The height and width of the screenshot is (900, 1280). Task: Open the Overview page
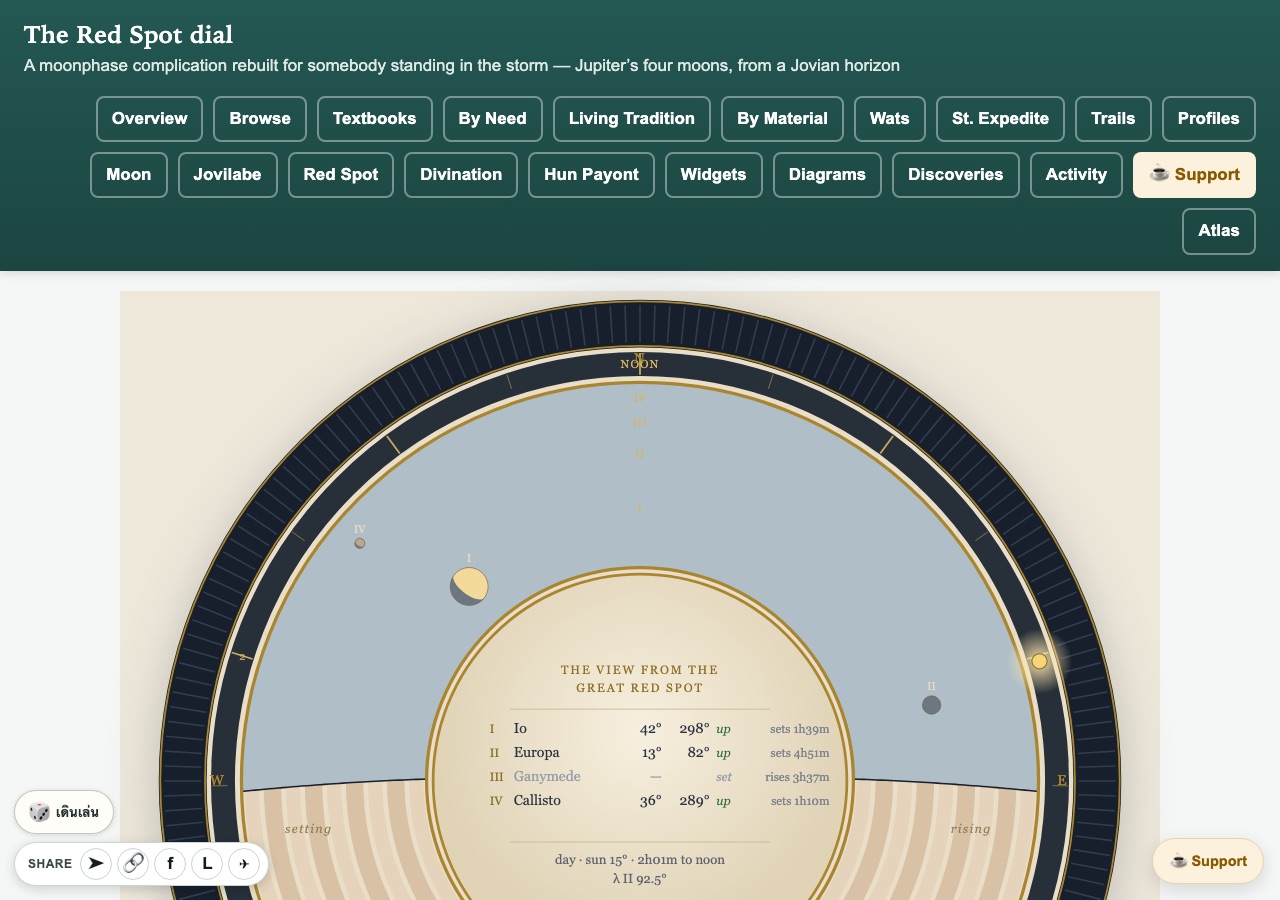tap(150, 119)
